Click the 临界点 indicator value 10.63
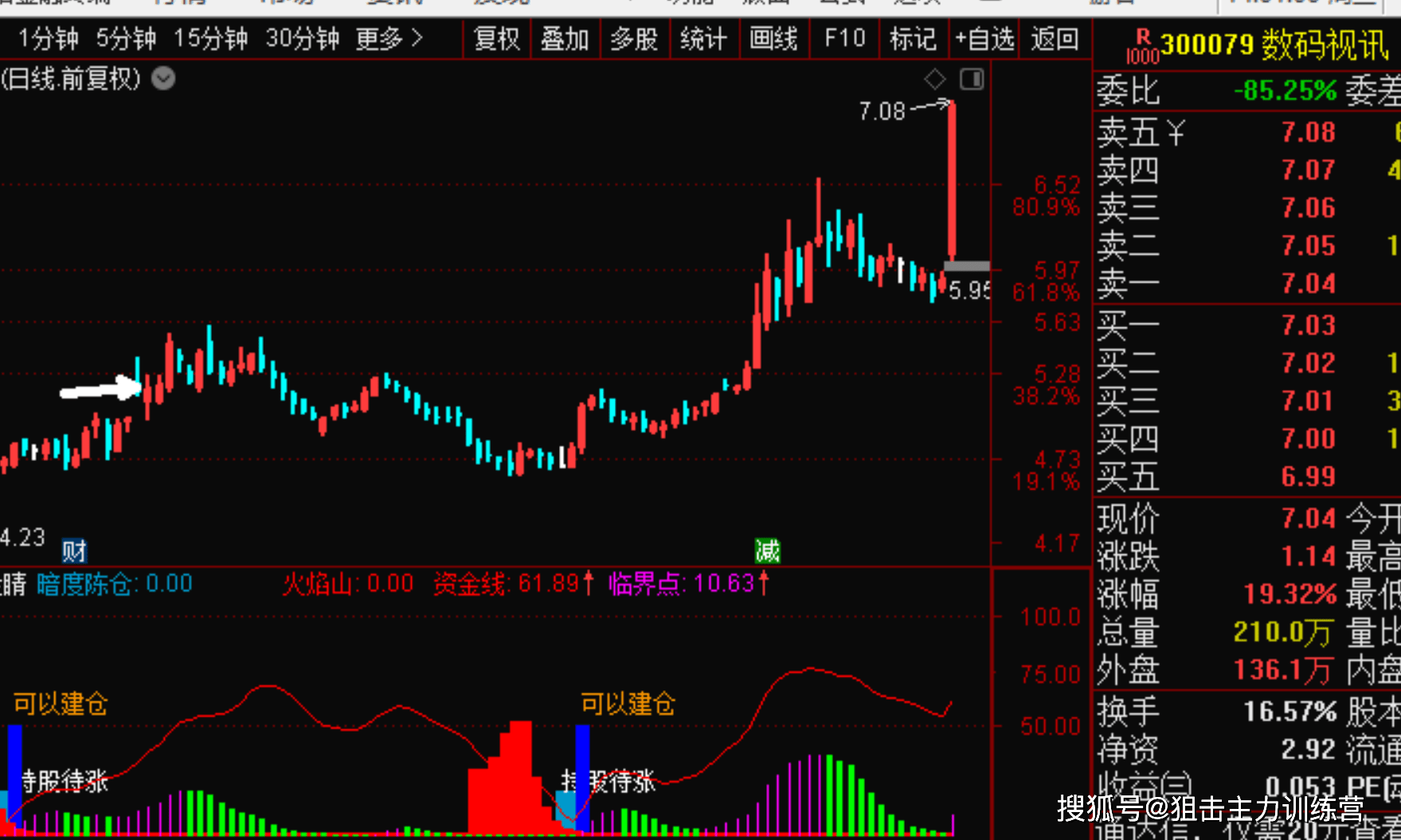Screen dimensions: 1401x840 coord(724,584)
